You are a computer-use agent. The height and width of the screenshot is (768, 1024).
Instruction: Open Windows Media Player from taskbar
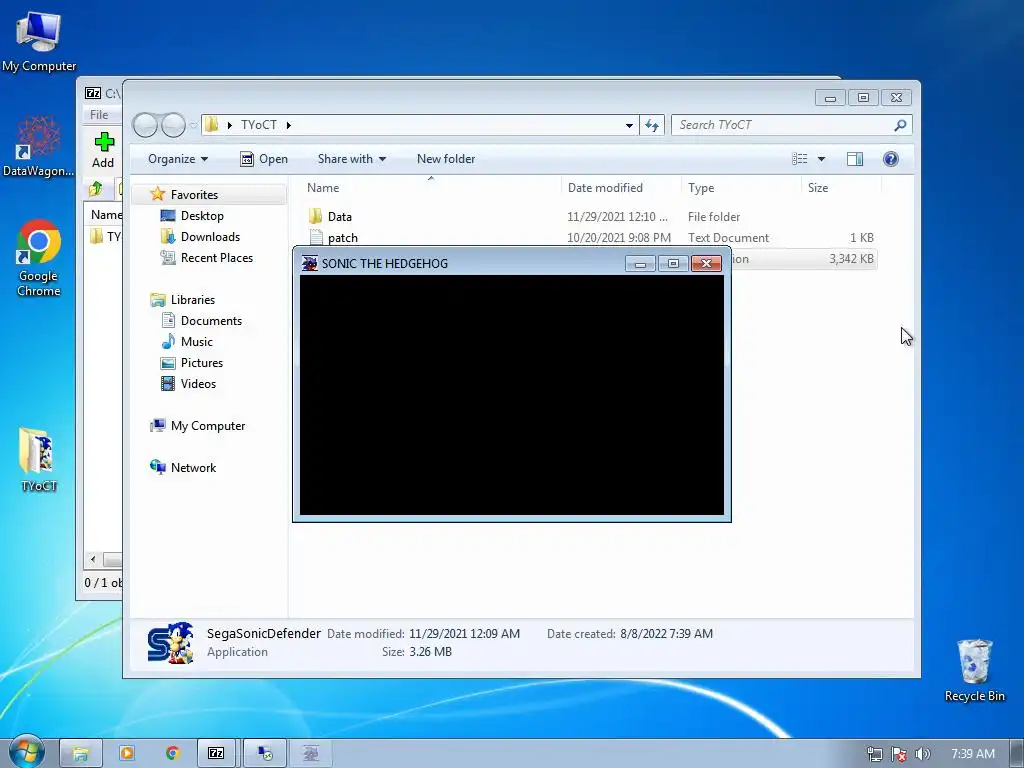[127, 753]
